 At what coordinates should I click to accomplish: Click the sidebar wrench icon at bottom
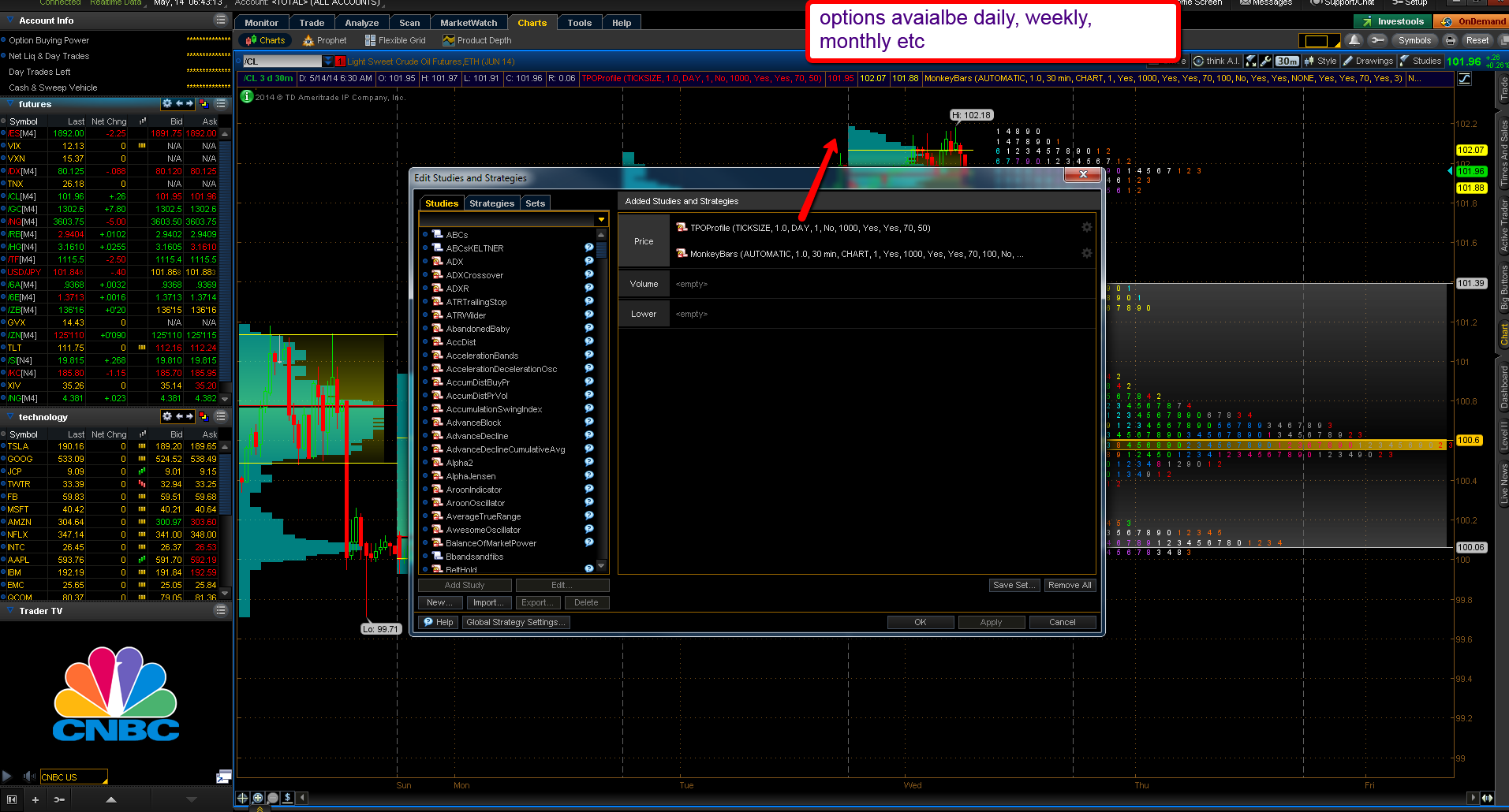pos(59,799)
